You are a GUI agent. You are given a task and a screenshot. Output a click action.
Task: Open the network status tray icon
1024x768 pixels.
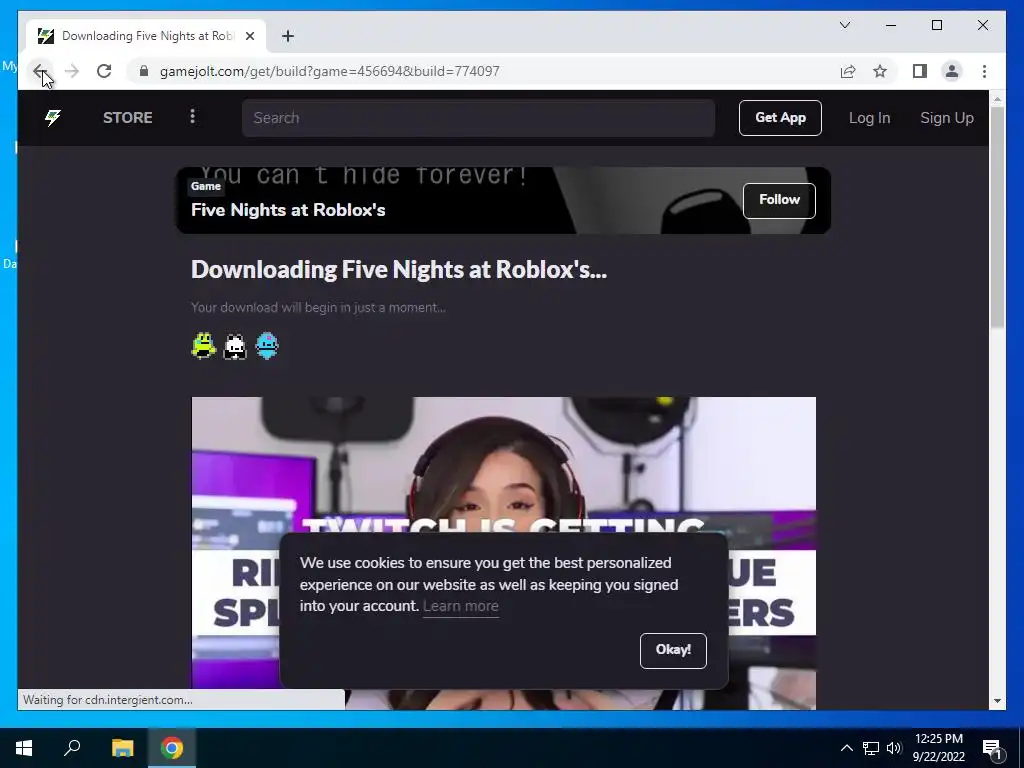(x=871, y=748)
